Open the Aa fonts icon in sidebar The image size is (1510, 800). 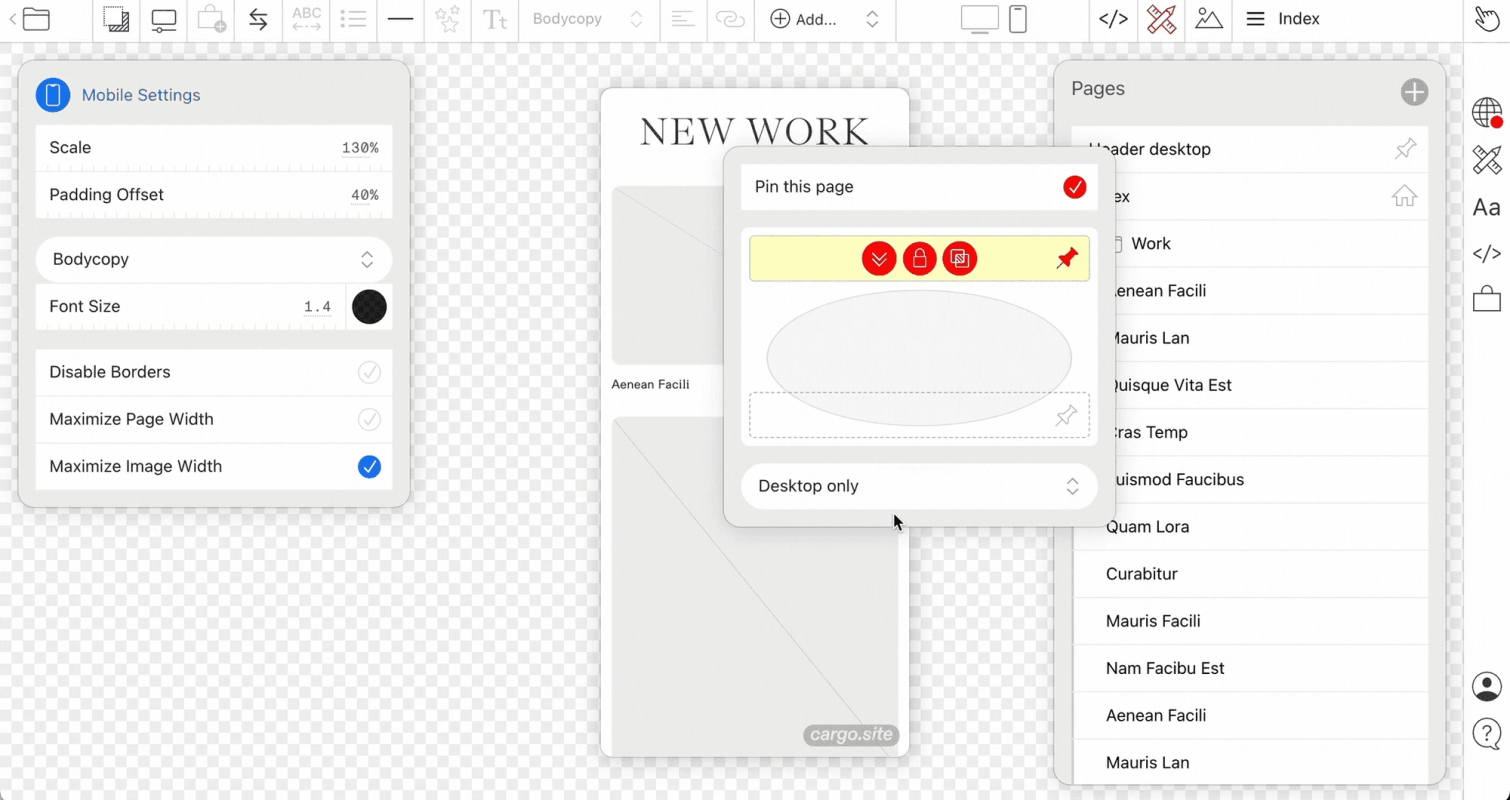[x=1487, y=207]
